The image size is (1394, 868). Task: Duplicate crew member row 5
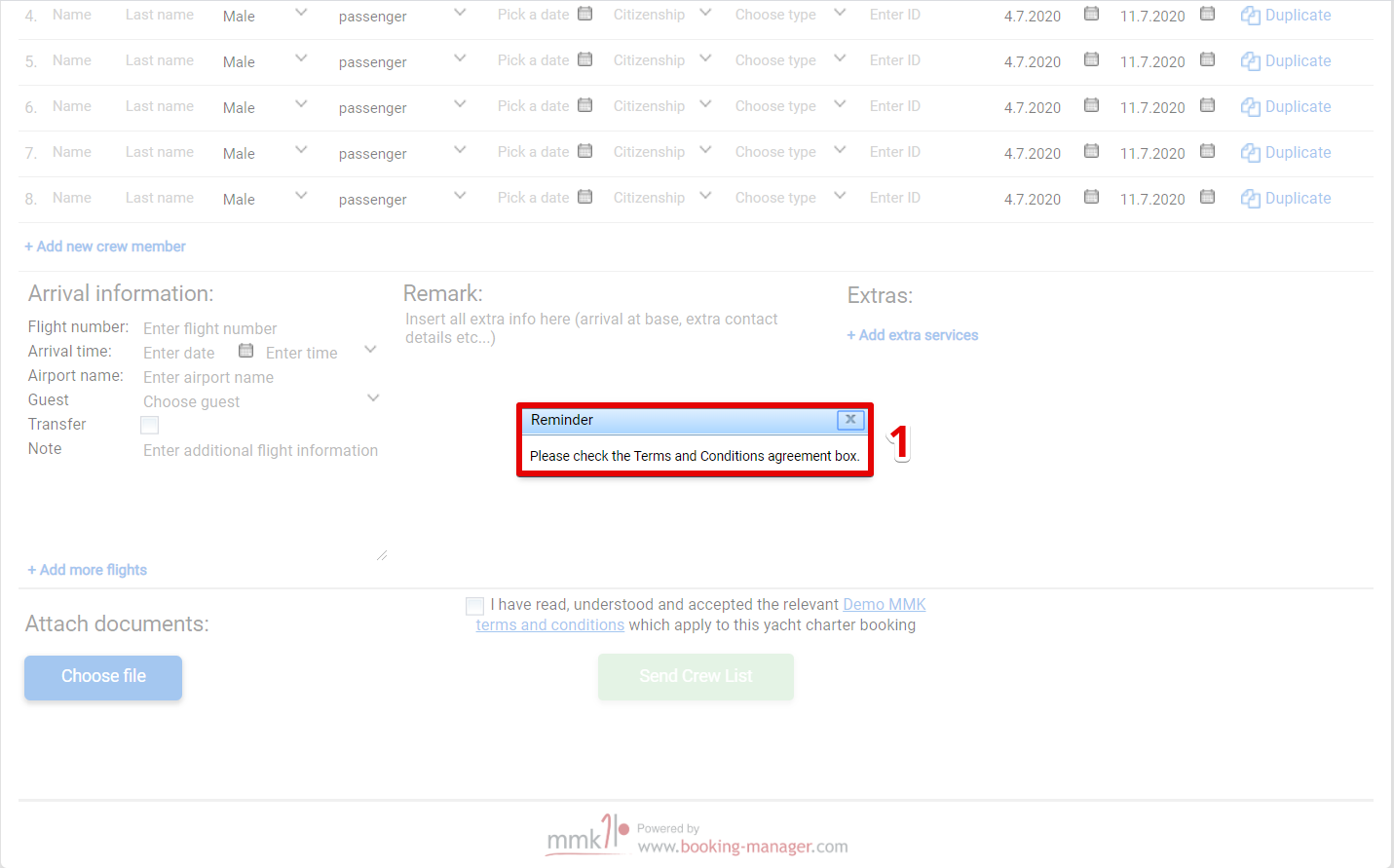click(x=1286, y=61)
